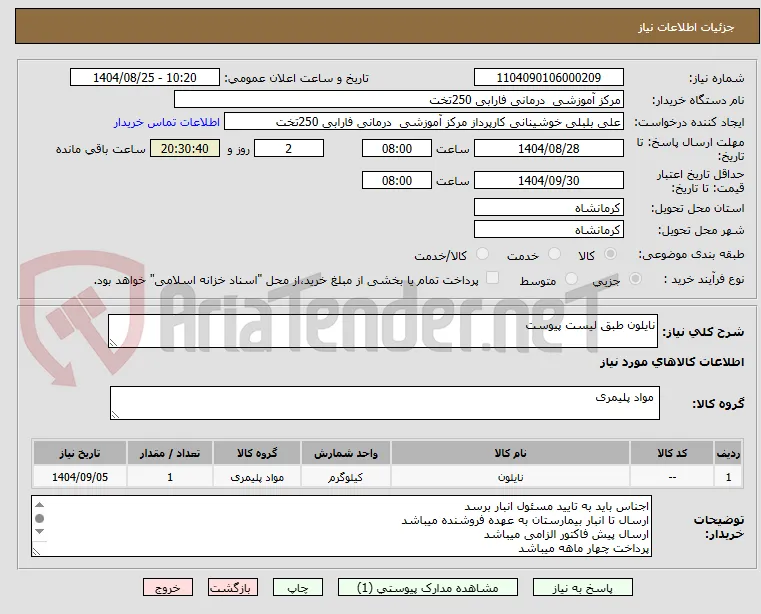Click the نایلون item name cell
Viewport: 761px width, 614px height.
pos(511,477)
